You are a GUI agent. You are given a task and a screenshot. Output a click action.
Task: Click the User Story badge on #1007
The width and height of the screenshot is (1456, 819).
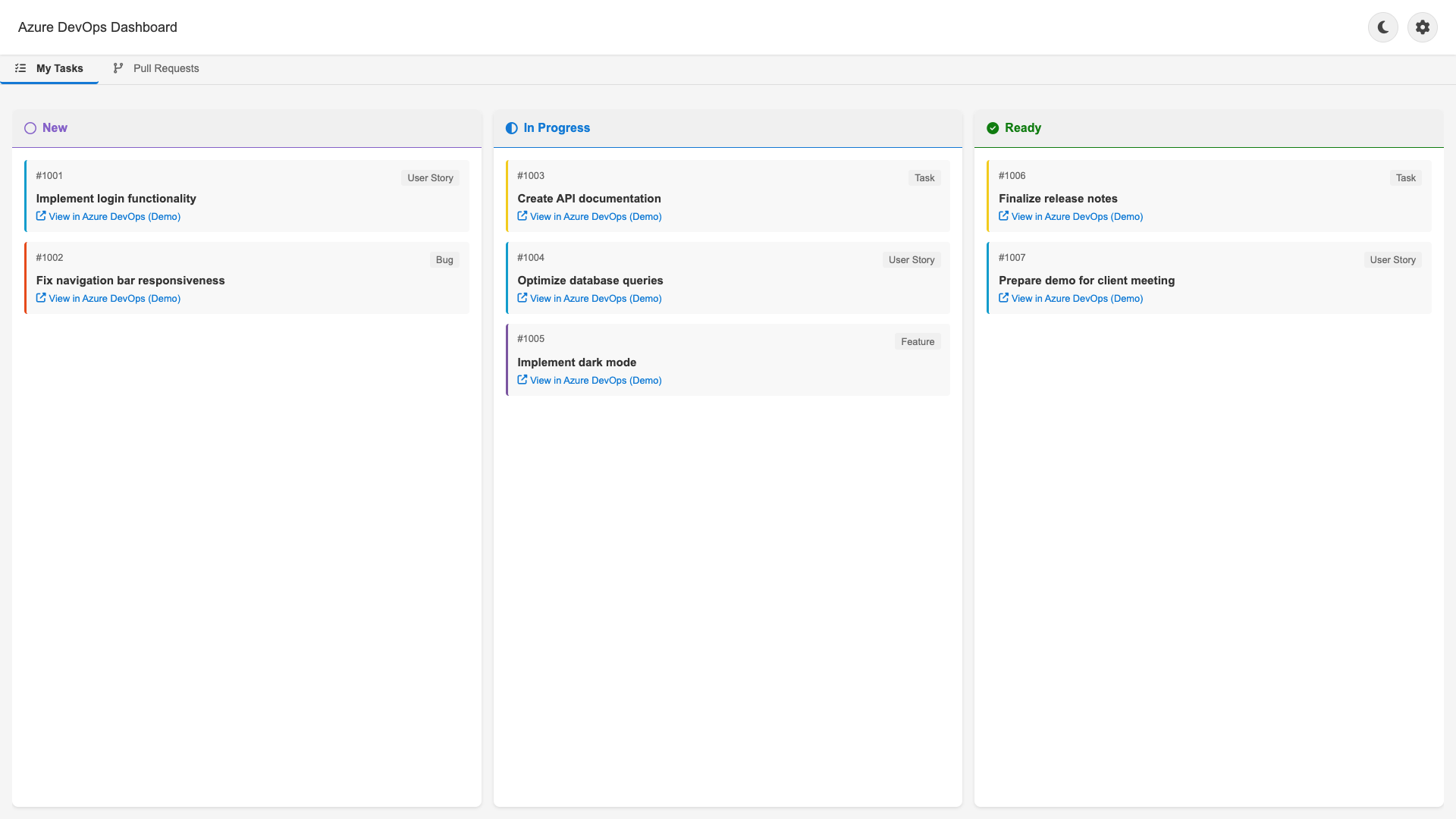coord(1393,260)
